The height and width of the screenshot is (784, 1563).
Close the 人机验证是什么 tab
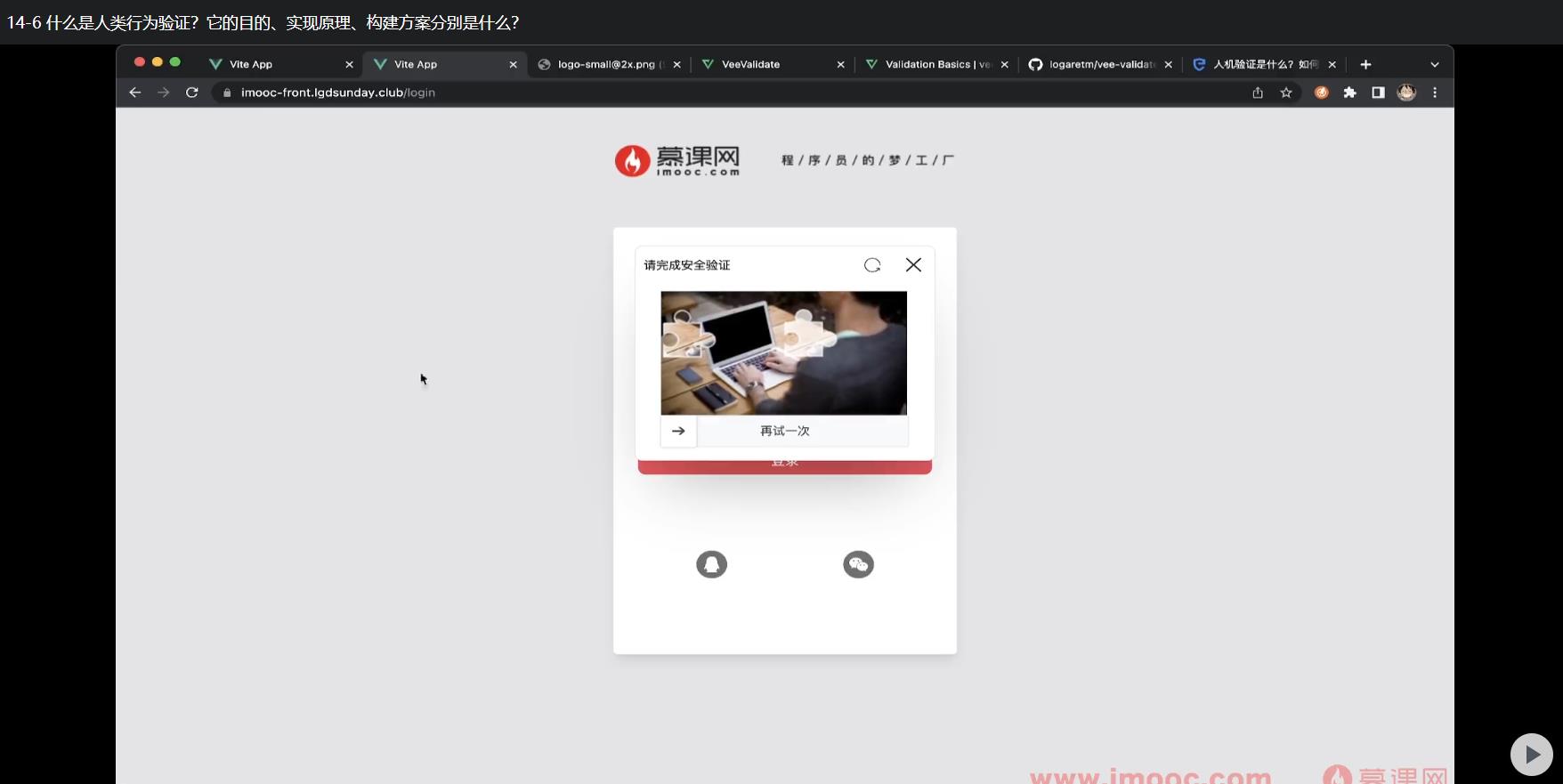[x=1332, y=65]
